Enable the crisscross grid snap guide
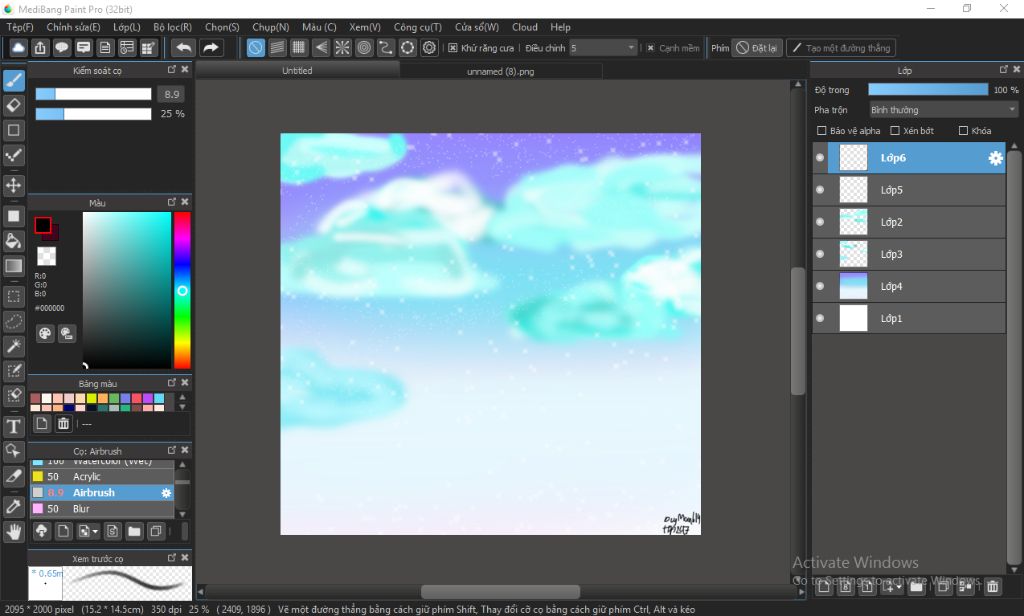The image size is (1024, 616). (299, 48)
